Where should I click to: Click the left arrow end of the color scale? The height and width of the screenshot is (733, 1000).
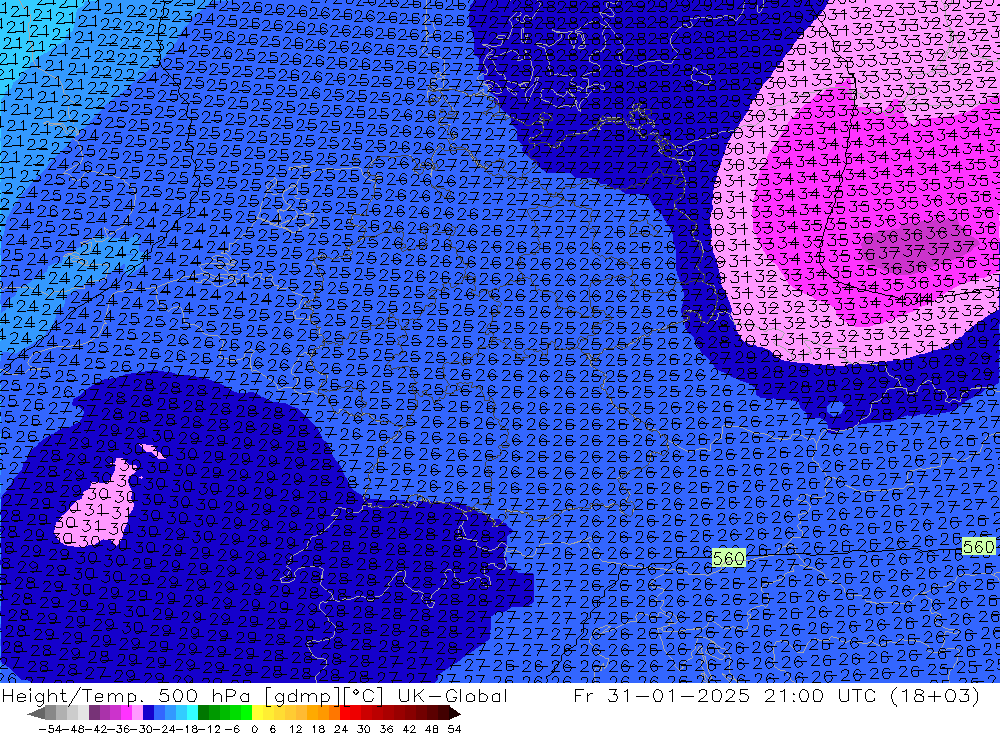[x=36, y=714]
